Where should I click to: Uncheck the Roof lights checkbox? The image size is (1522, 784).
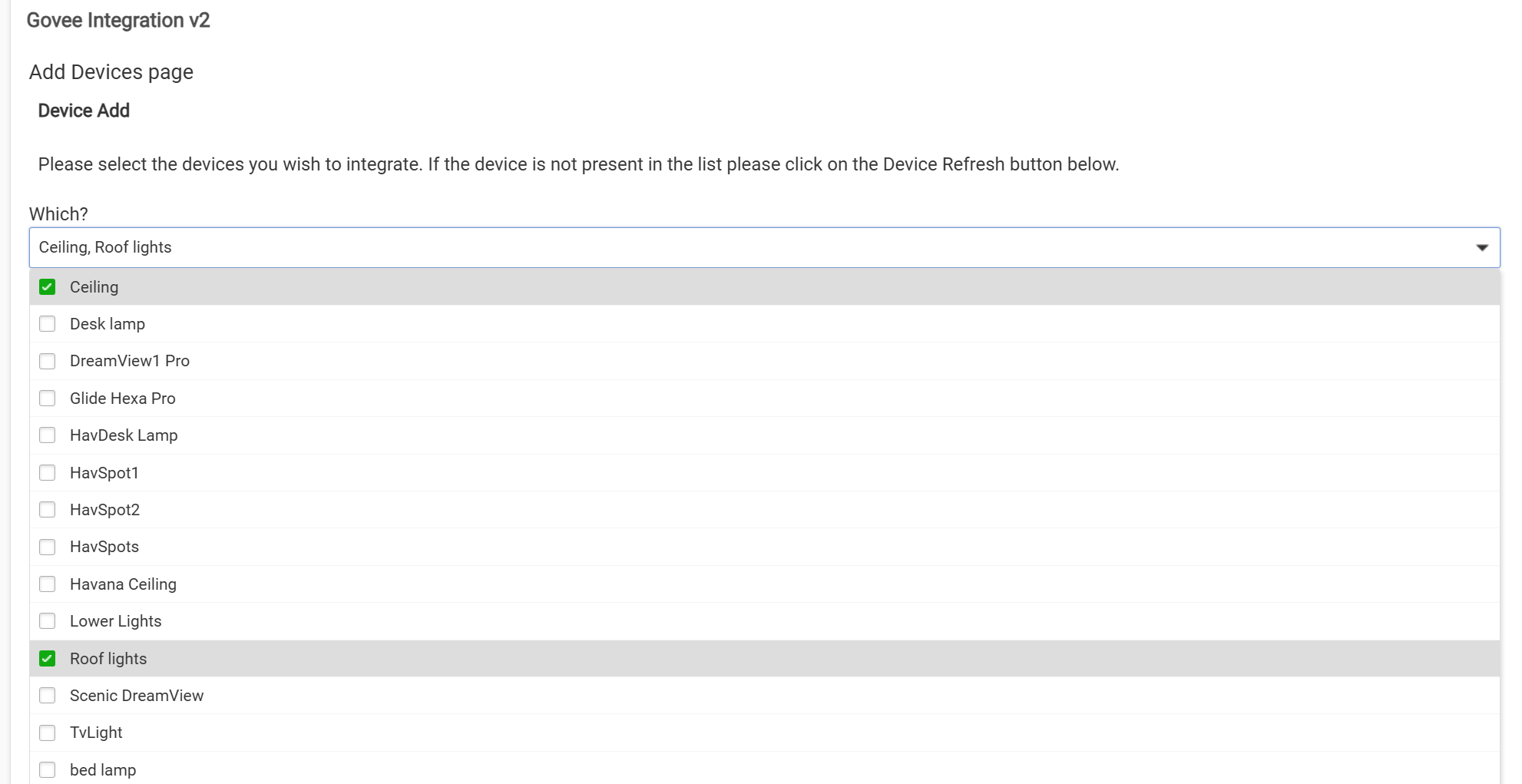(x=48, y=659)
